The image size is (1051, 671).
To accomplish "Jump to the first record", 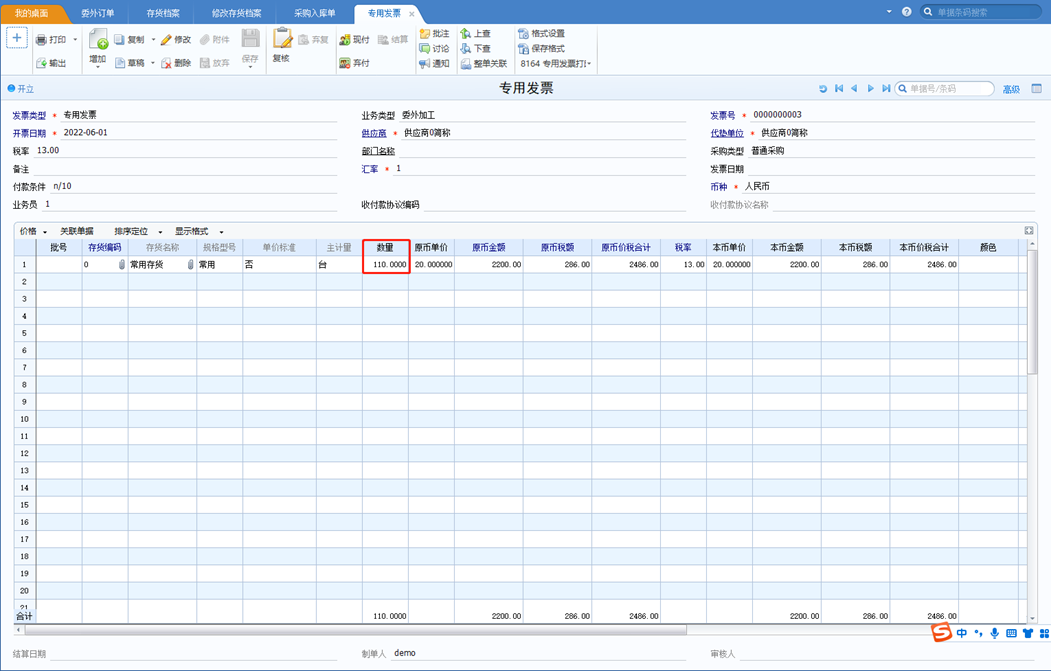I will point(839,88).
